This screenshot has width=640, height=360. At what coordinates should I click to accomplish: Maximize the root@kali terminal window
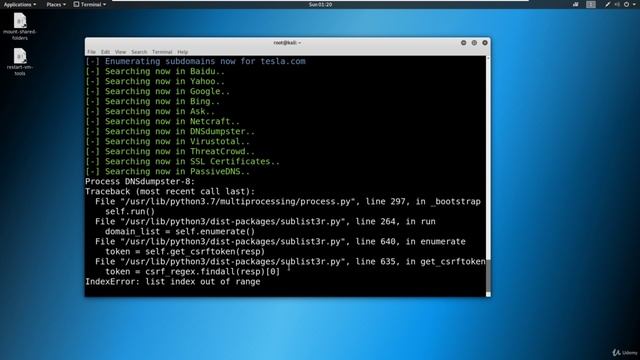pyautogui.click(x=474, y=42)
